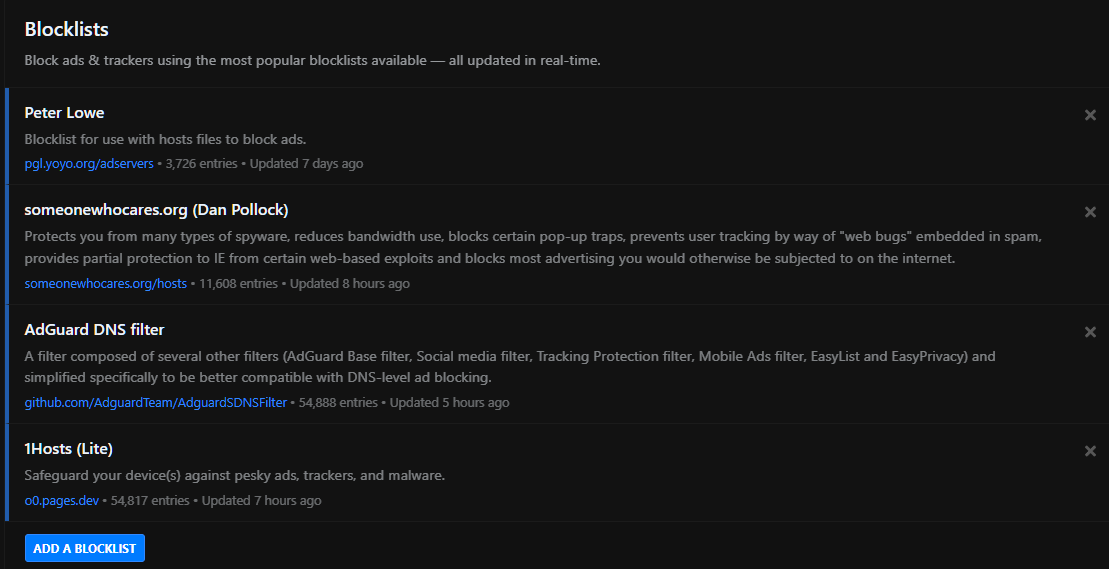The height and width of the screenshot is (569, 1109).
Task: Click the Add a Blocklist button
Action: coord(85,548)
